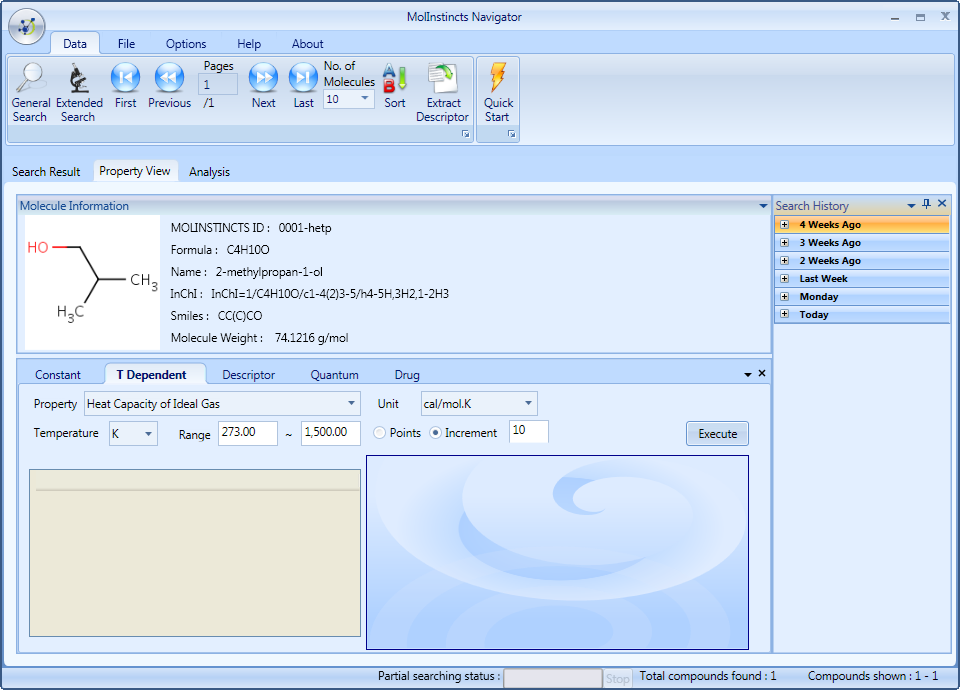Jump to Last results page
This screenshot has width=960, height=690.
(x=303, y=86)
